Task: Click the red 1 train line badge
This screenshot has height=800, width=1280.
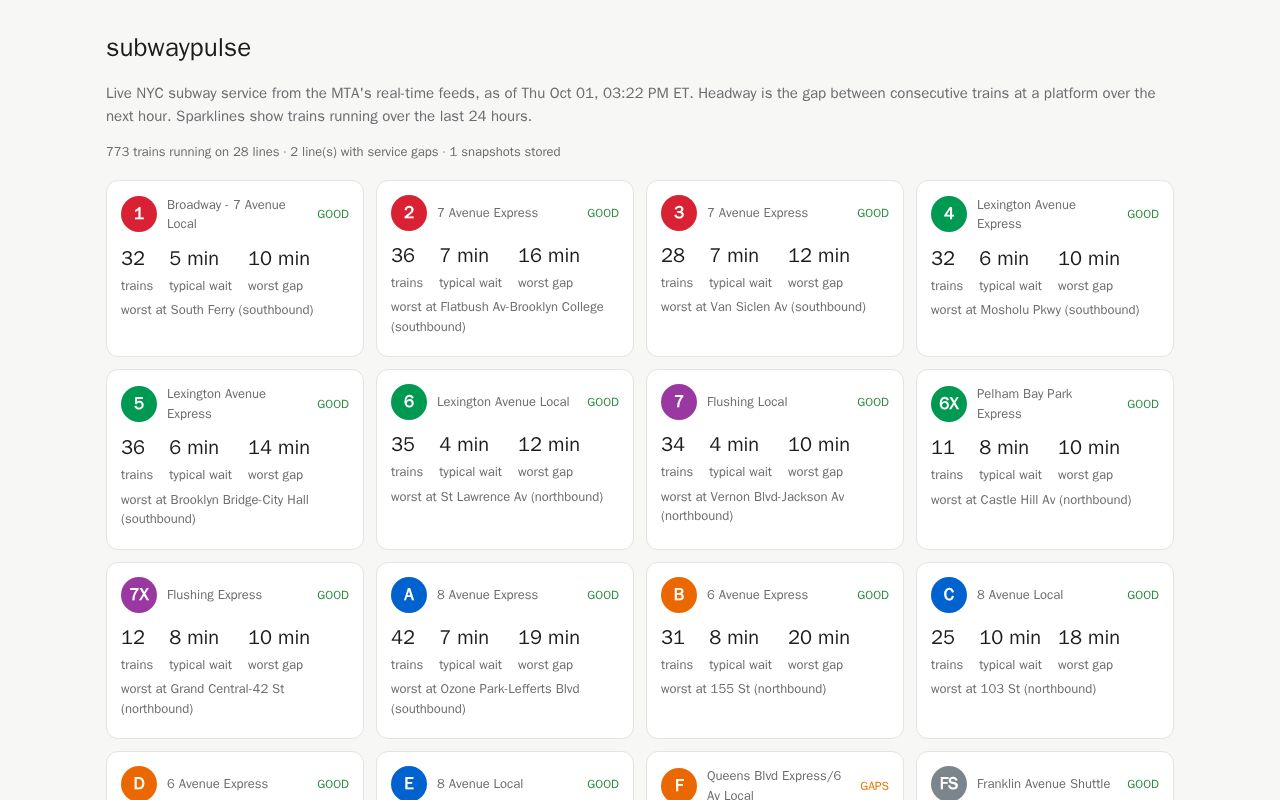Action: coord(139,214)
